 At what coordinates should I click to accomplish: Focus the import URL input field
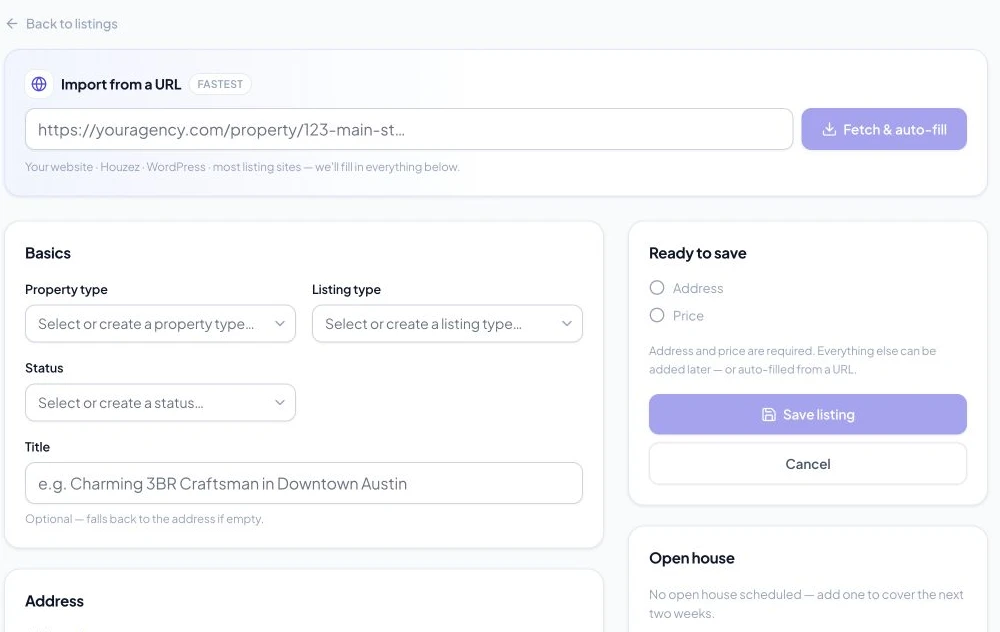click(x=409, y=129)
